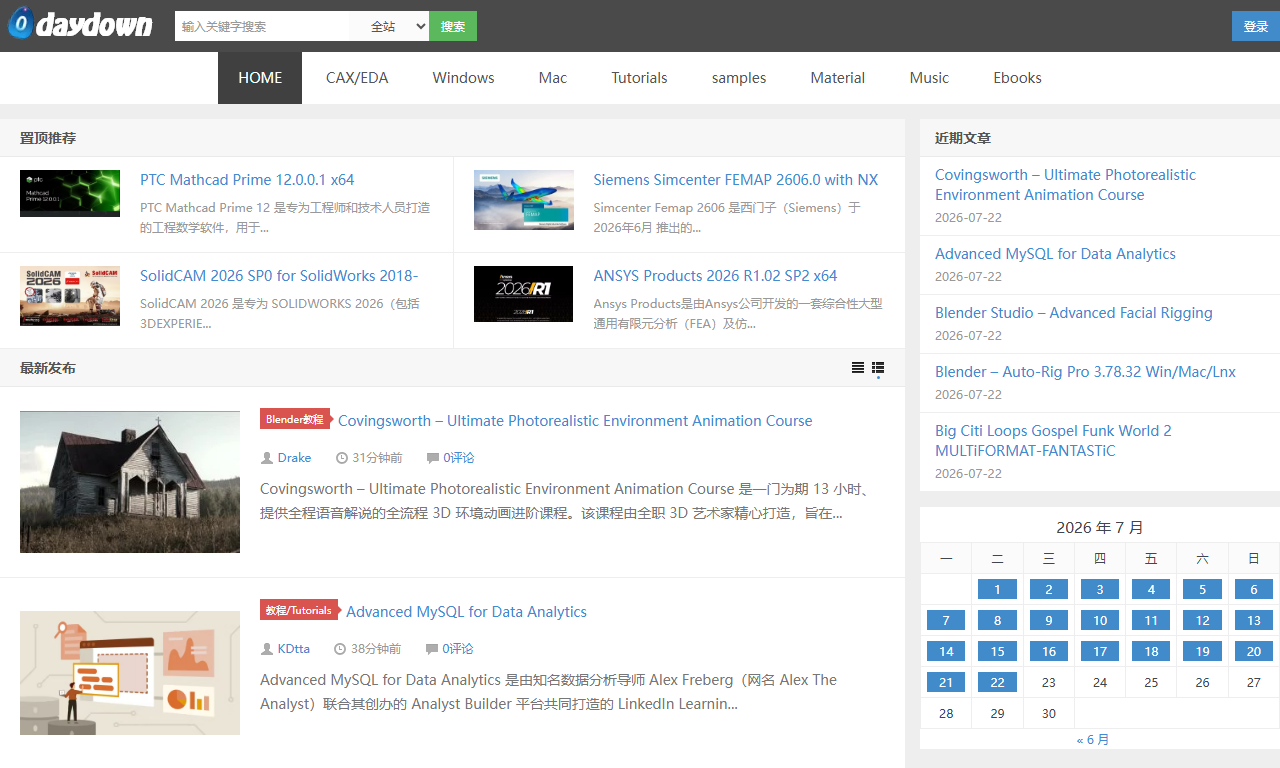Viewport: 1280px width, 768px height.
Task: Open the CAX/EDA navigation menu
Action: pyautogui.click(x=357, y=78)
